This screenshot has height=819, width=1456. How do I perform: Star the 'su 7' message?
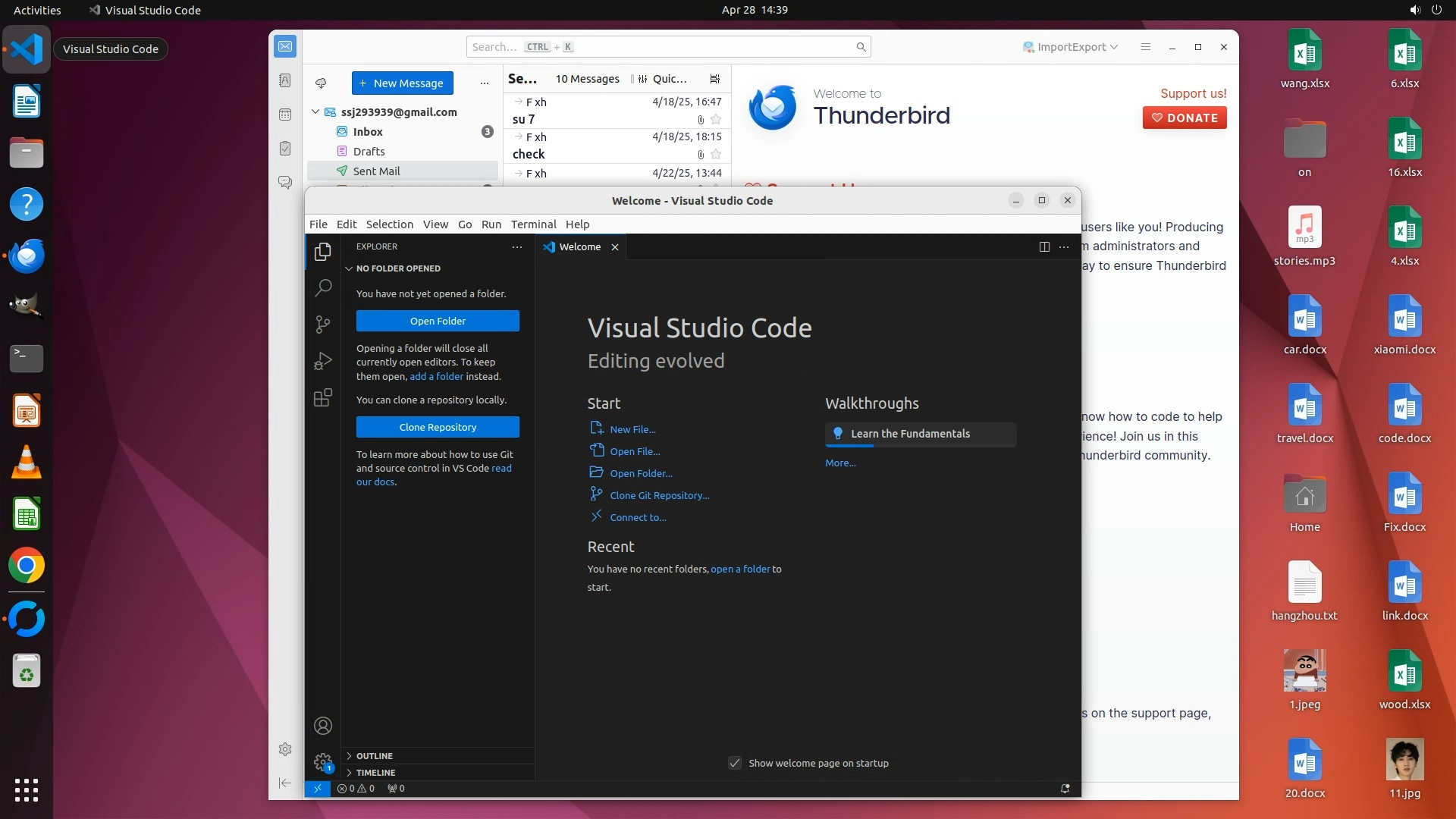(716, 120)
